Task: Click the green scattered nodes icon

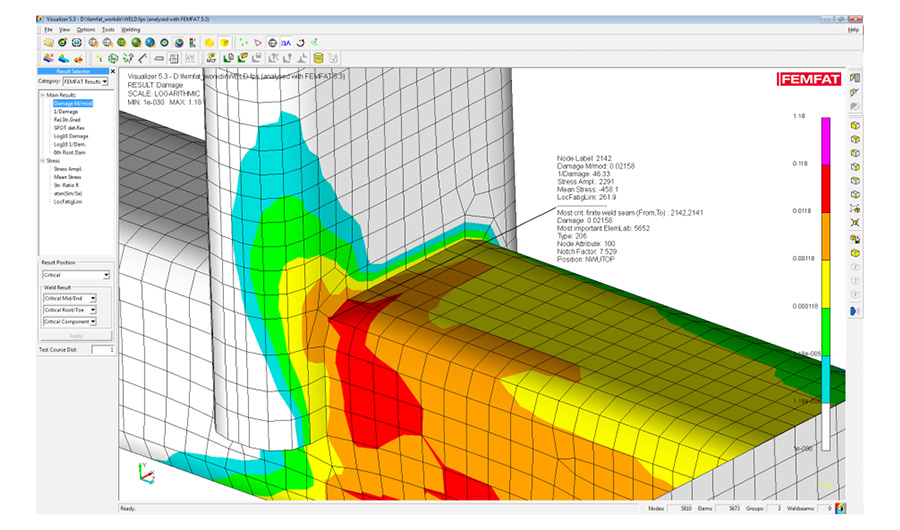Action: pyautogui.click(x=243, y=42)
